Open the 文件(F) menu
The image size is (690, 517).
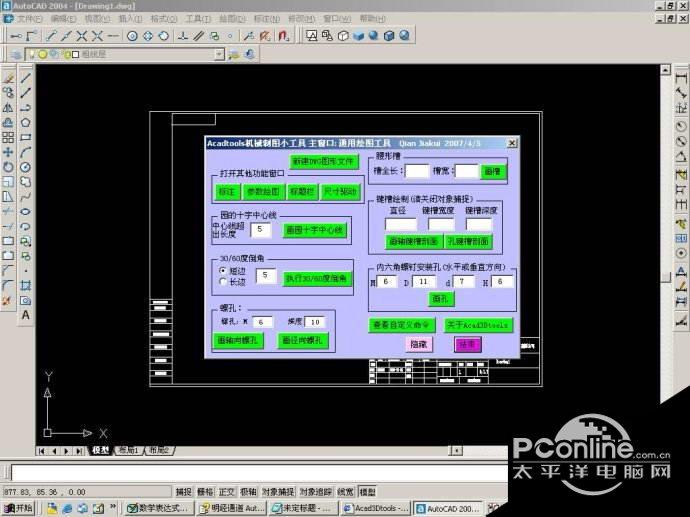(x=29, y=18)
